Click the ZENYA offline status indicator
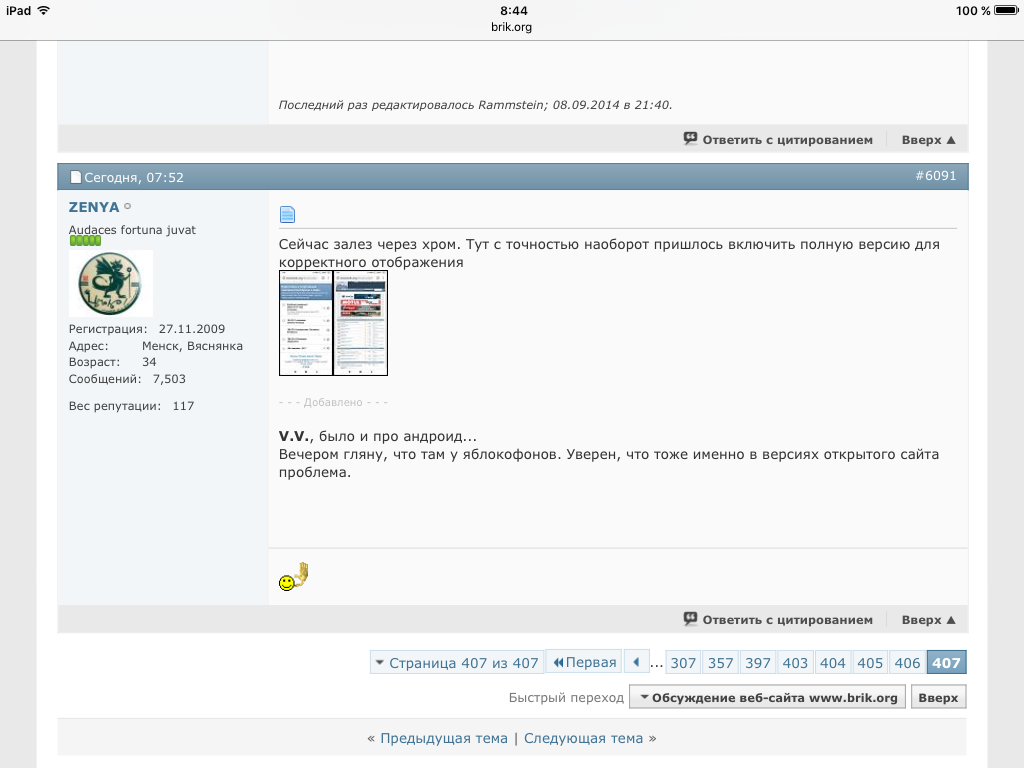This screenshot has height=768, width=1024. pos(128,207)
